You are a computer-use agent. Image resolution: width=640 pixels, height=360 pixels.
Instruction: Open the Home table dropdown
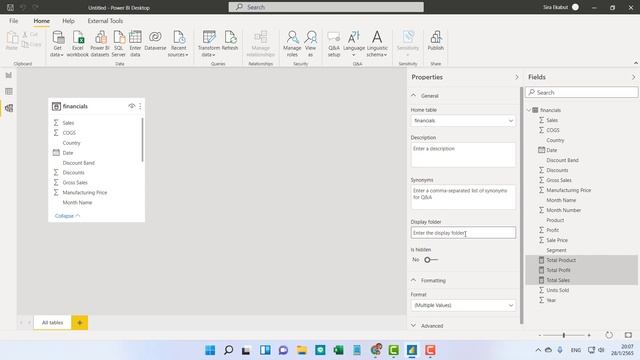pyautogui.click(x=463, y=121)
